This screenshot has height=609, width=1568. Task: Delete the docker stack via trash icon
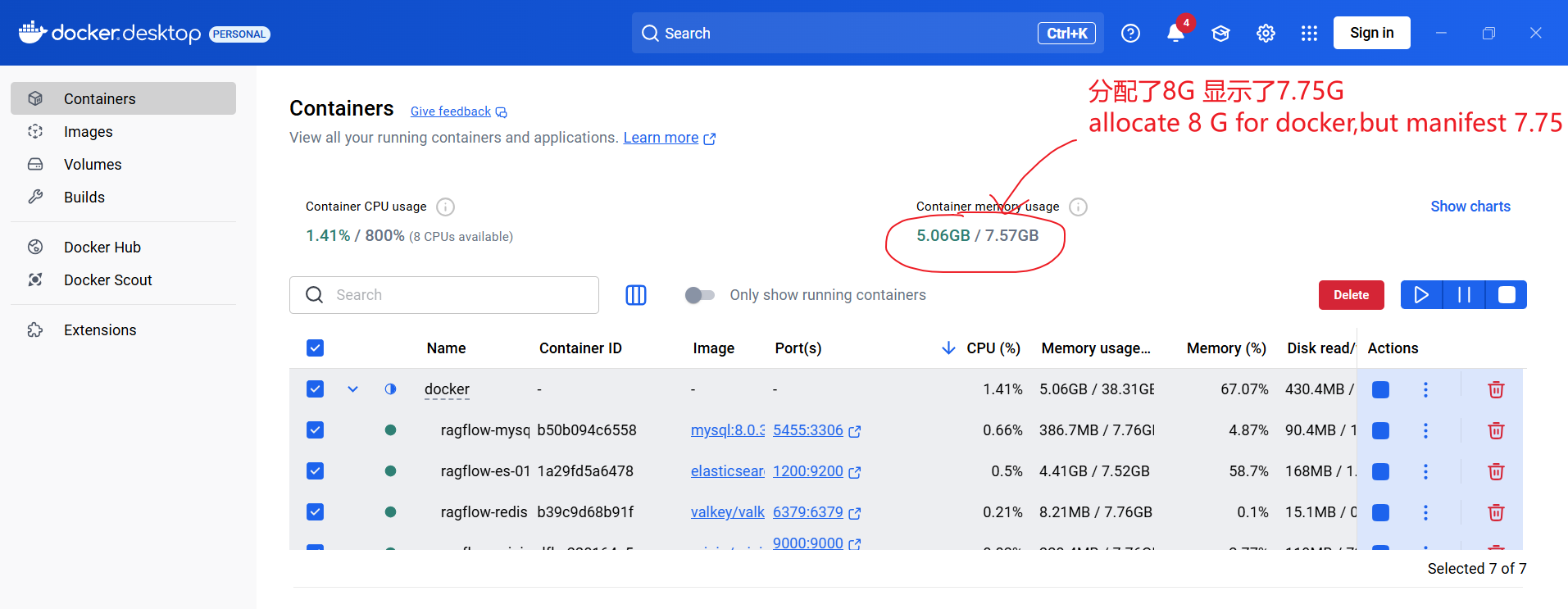coord(1496,389)
